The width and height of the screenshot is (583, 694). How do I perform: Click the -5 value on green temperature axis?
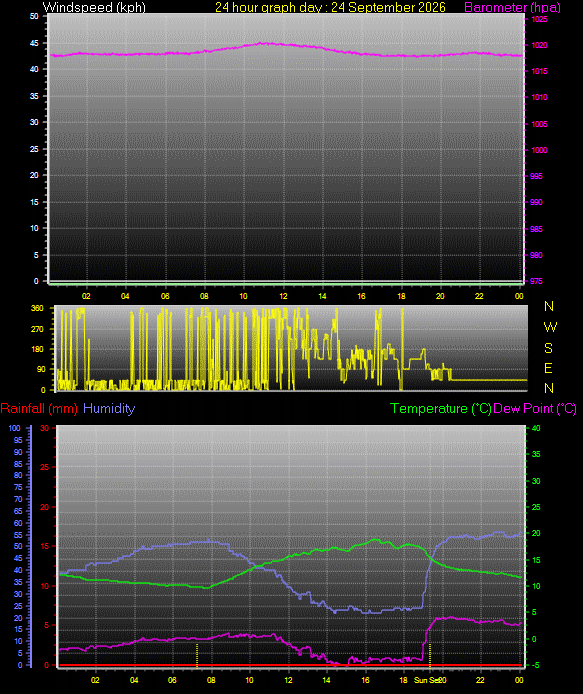click(534, 665)
